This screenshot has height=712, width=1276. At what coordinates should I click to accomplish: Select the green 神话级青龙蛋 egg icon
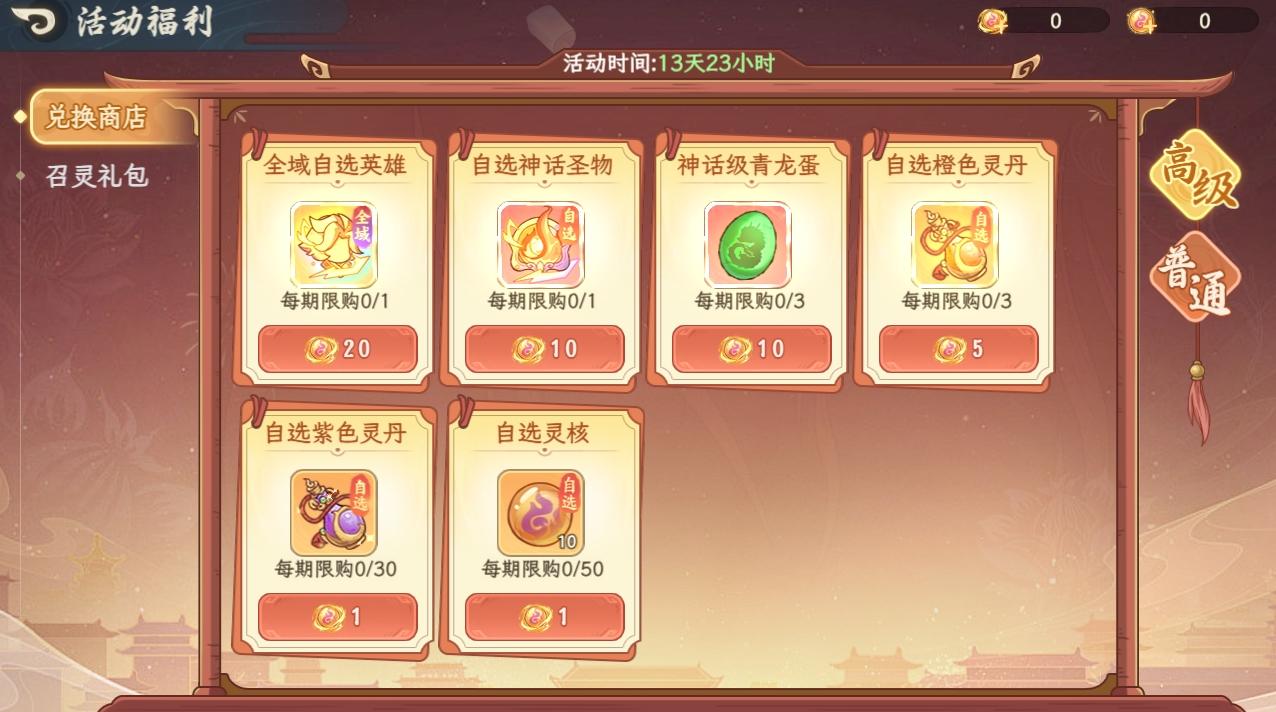click(748, 245)
